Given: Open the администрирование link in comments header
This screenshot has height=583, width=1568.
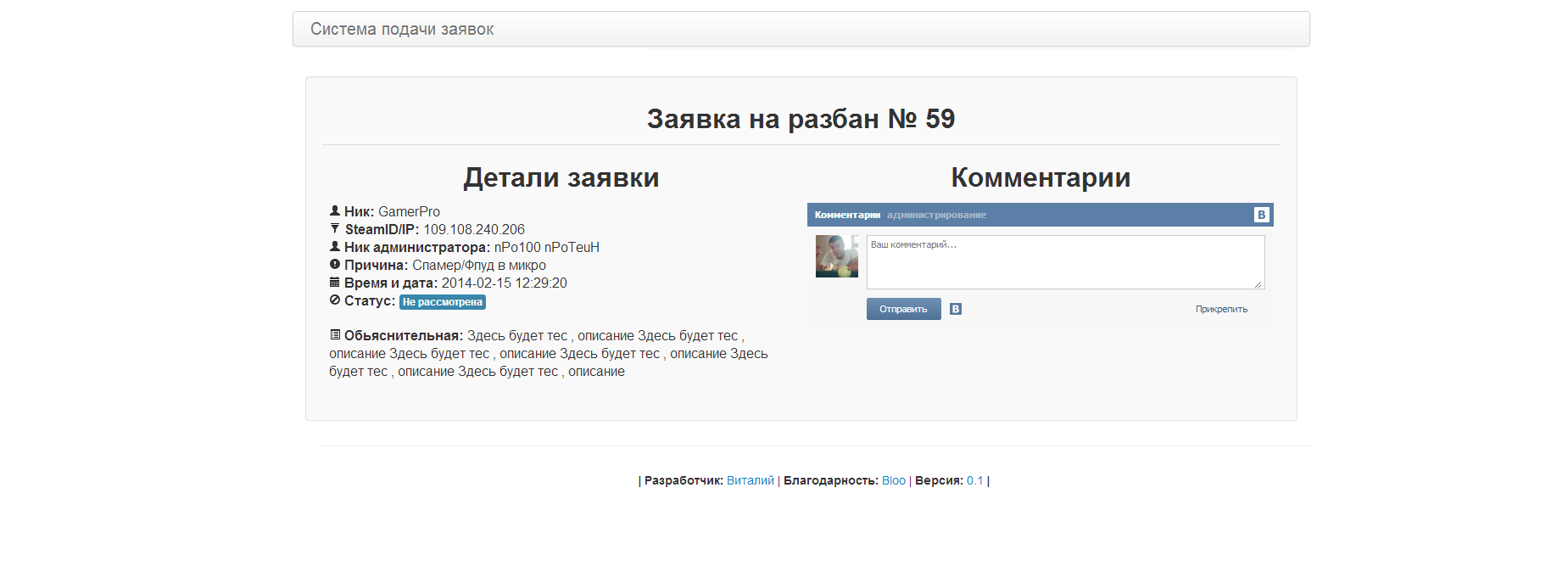Looking at the screenshot, I should [936, 216].
